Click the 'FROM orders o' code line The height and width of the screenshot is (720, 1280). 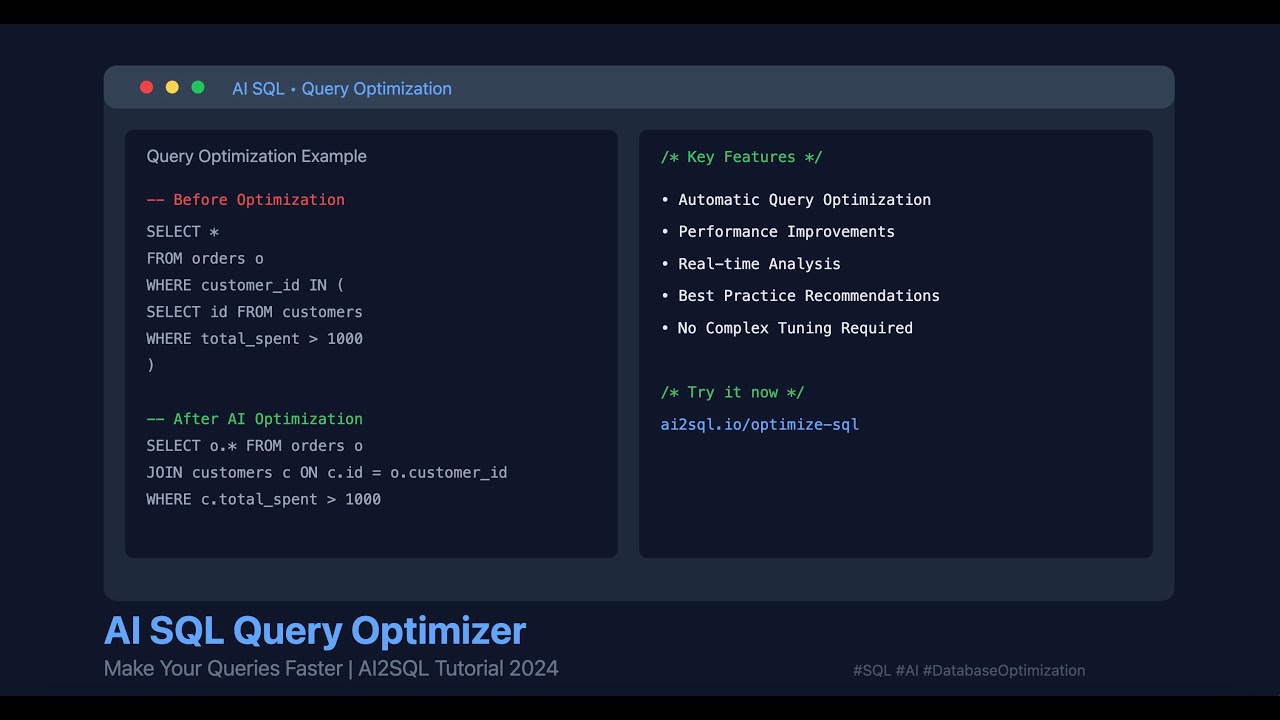tap(205, 258)
